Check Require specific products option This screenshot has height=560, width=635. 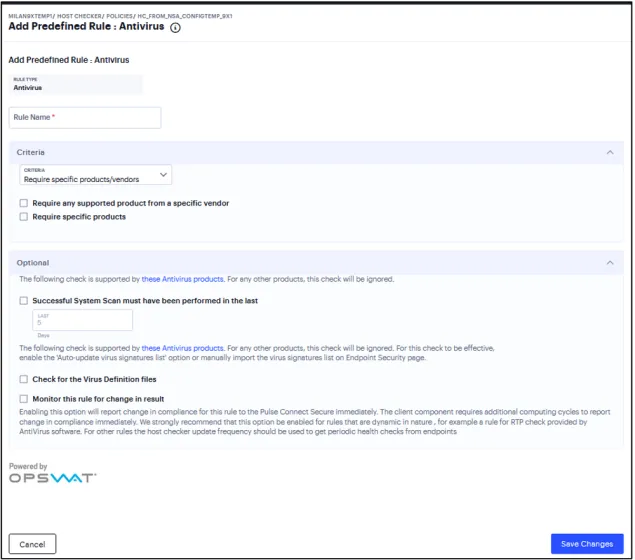(x=24, y=217)
